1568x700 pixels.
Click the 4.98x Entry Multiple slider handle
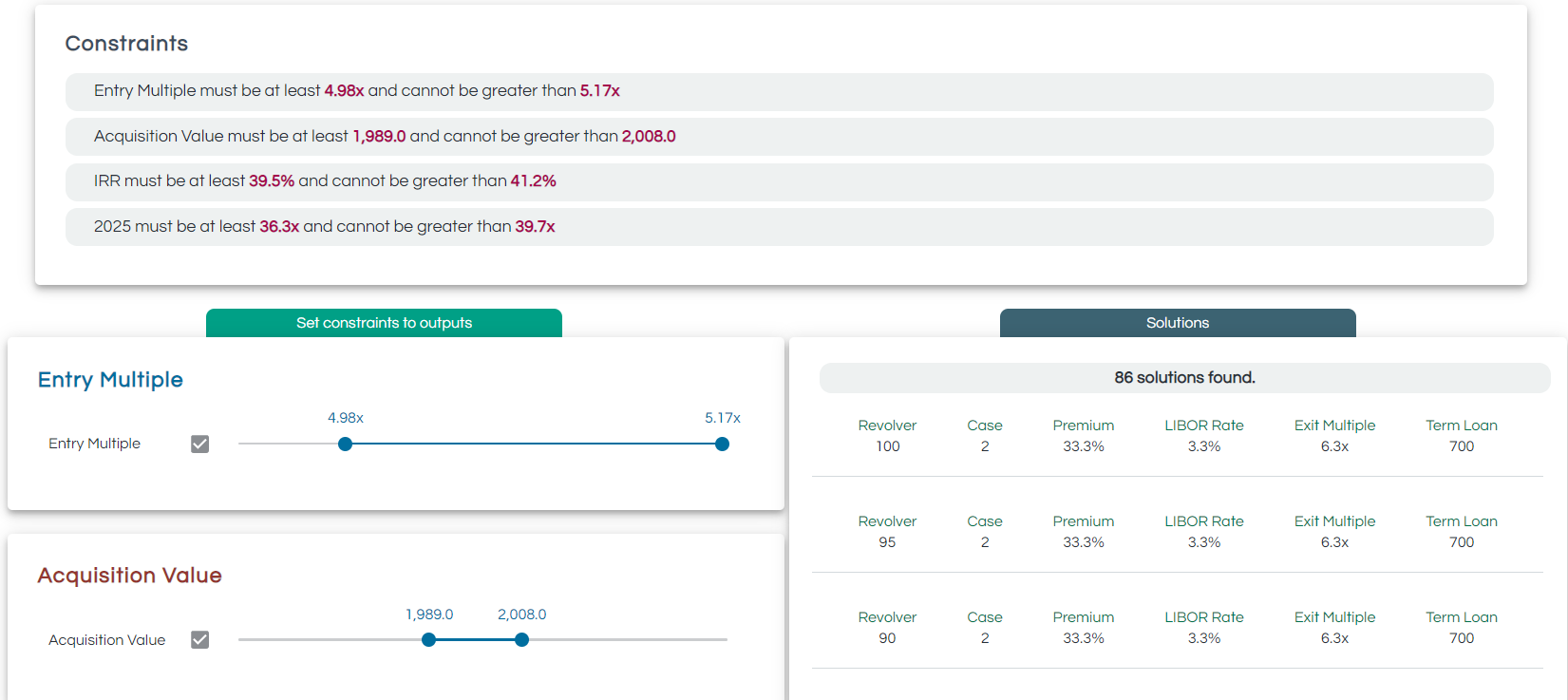pos(346,445)
